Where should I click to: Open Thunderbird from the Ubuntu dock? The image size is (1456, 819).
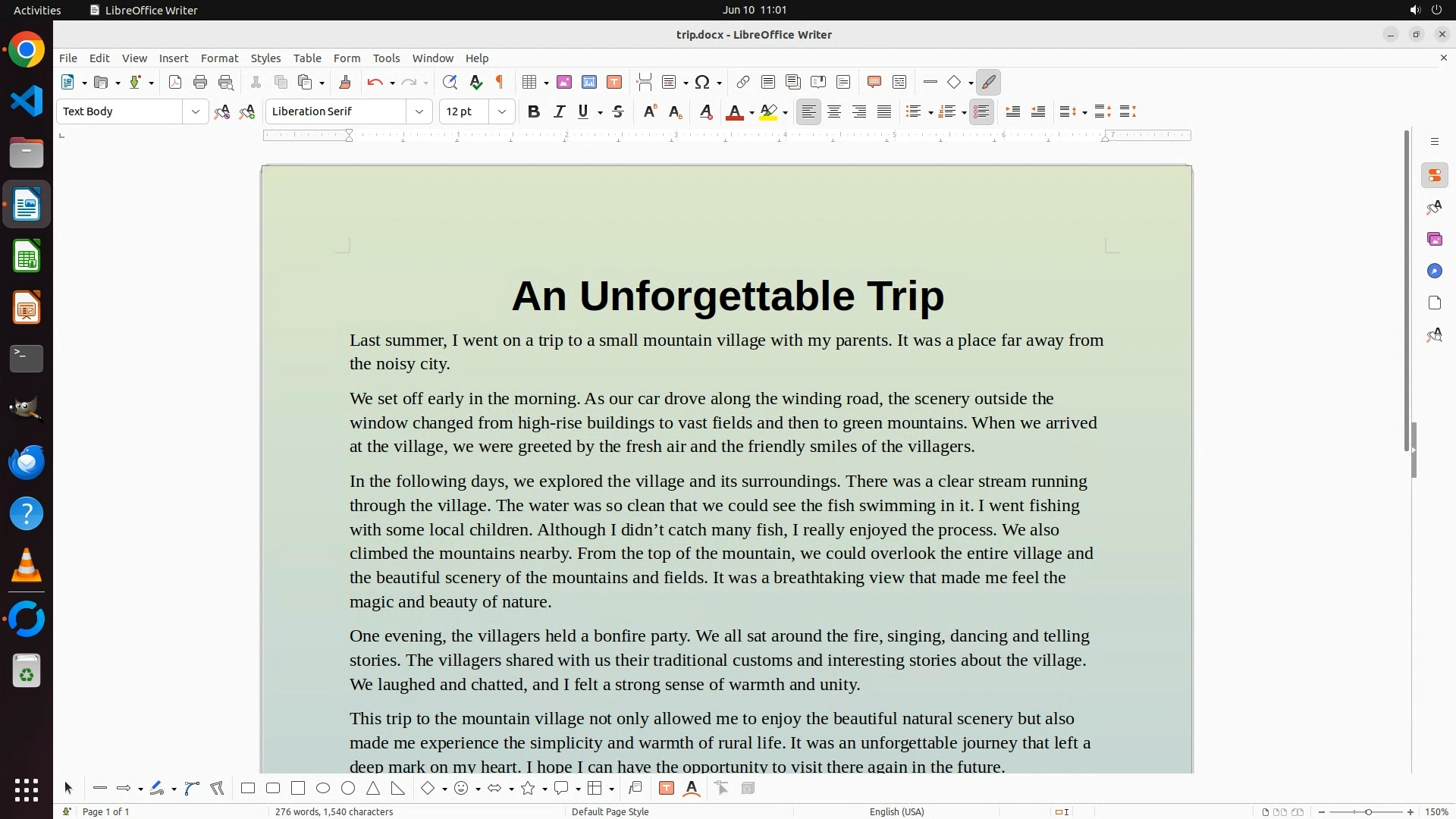[x=27, y=462]
